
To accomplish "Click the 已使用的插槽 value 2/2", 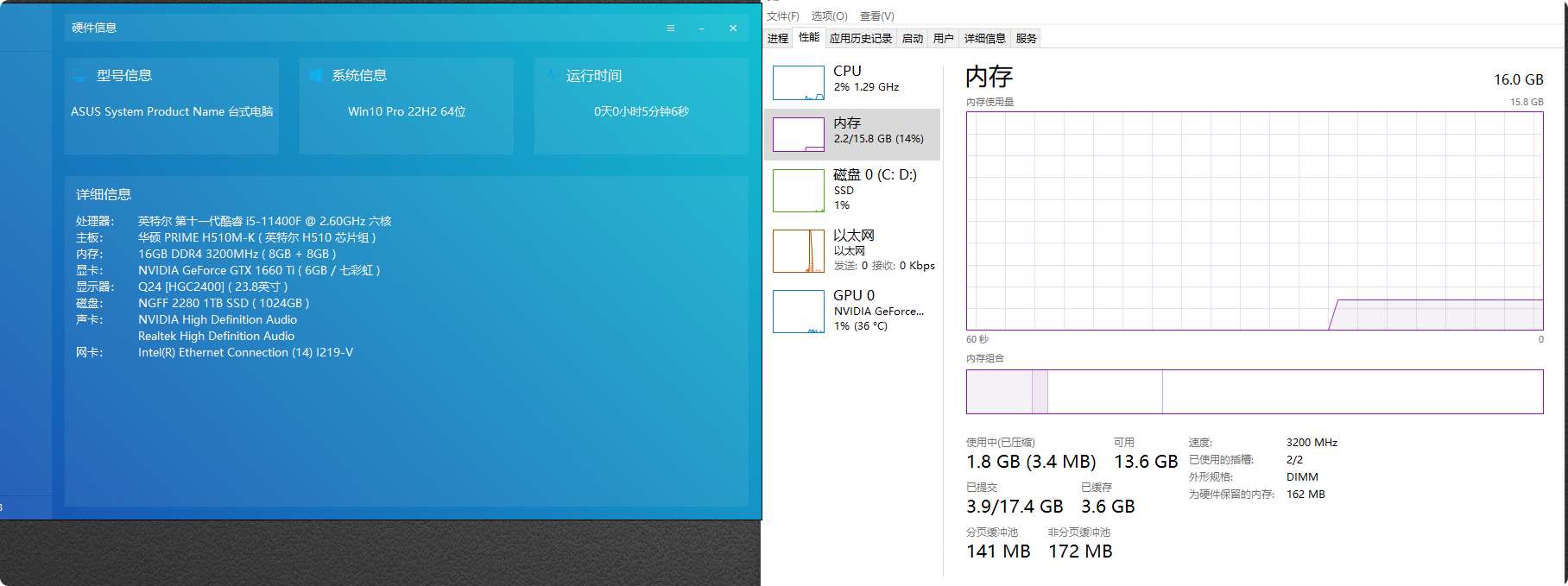I will coord(1294,460).
